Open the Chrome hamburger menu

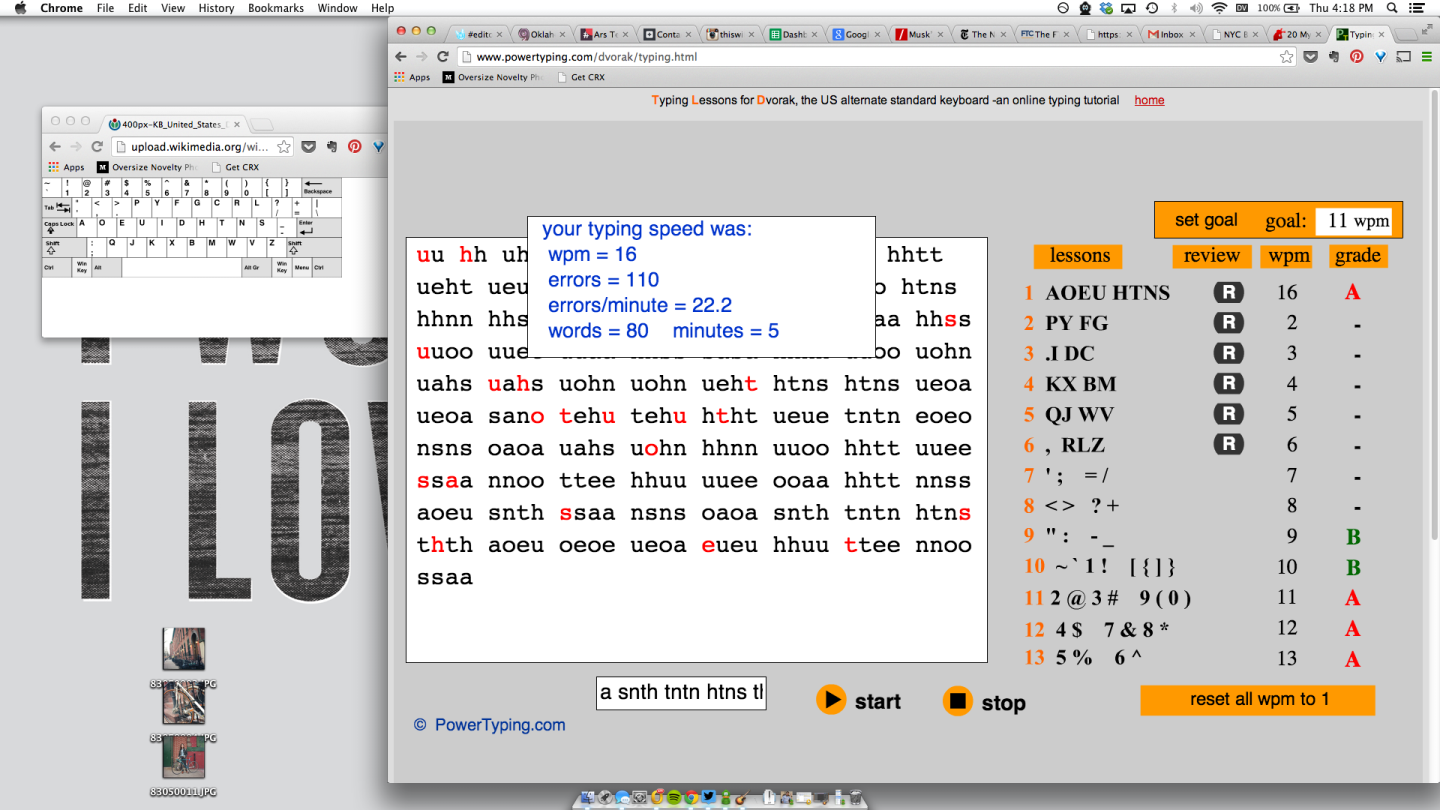pyautogui.click(x=1426, y=57)
